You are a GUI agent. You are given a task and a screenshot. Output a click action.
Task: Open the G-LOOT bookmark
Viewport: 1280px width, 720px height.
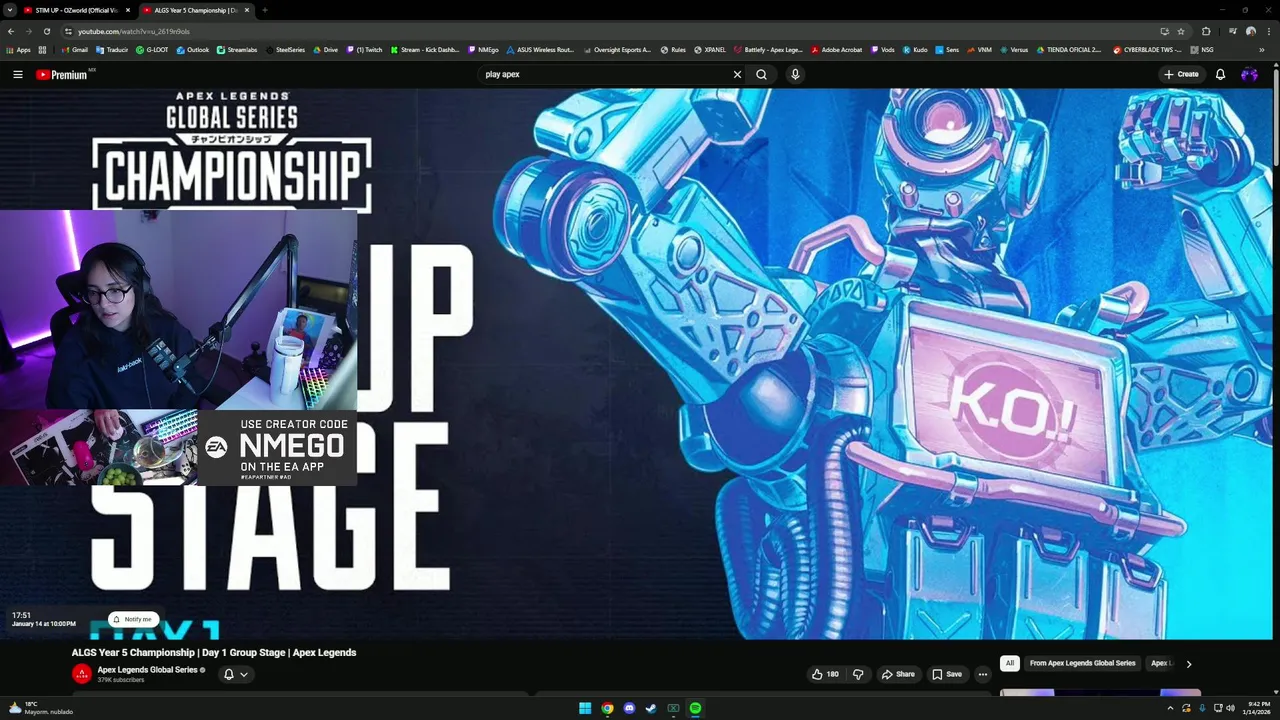tap(152, 49)
